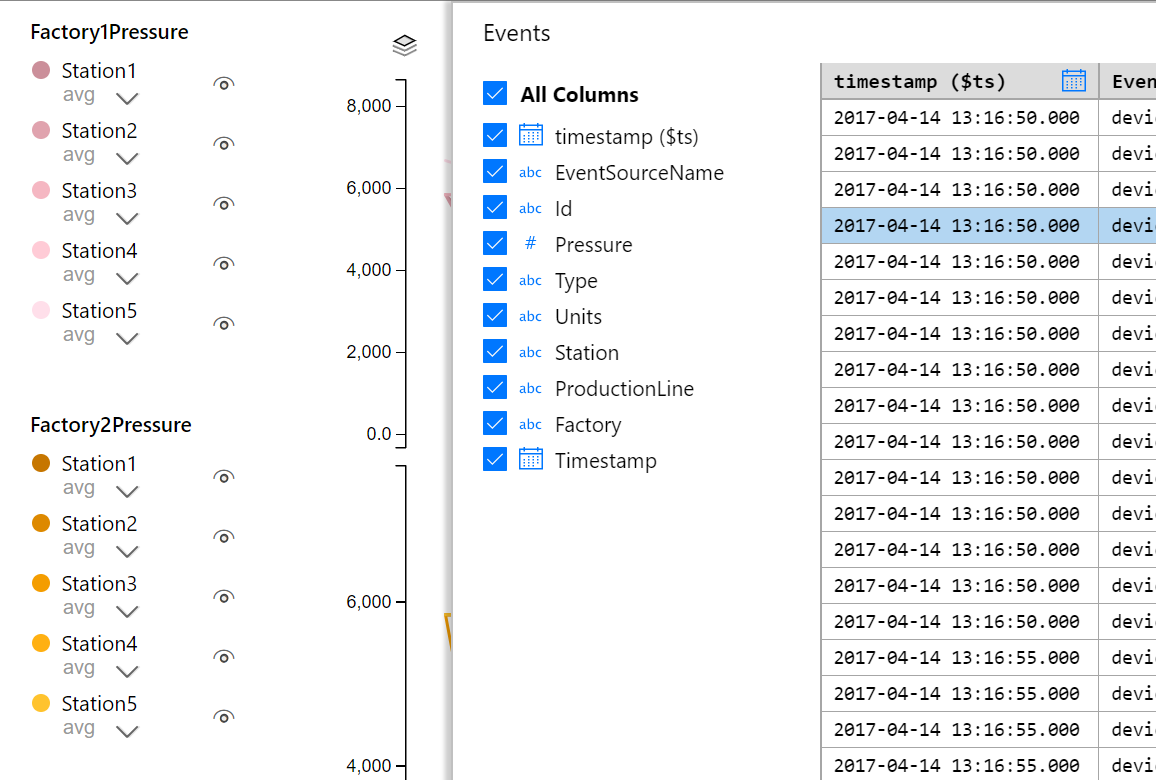1156x780 pixels.
Task: Click calendar icon beside Timestamp column entry
Action: pyautogui.click(x=531, y=460)
